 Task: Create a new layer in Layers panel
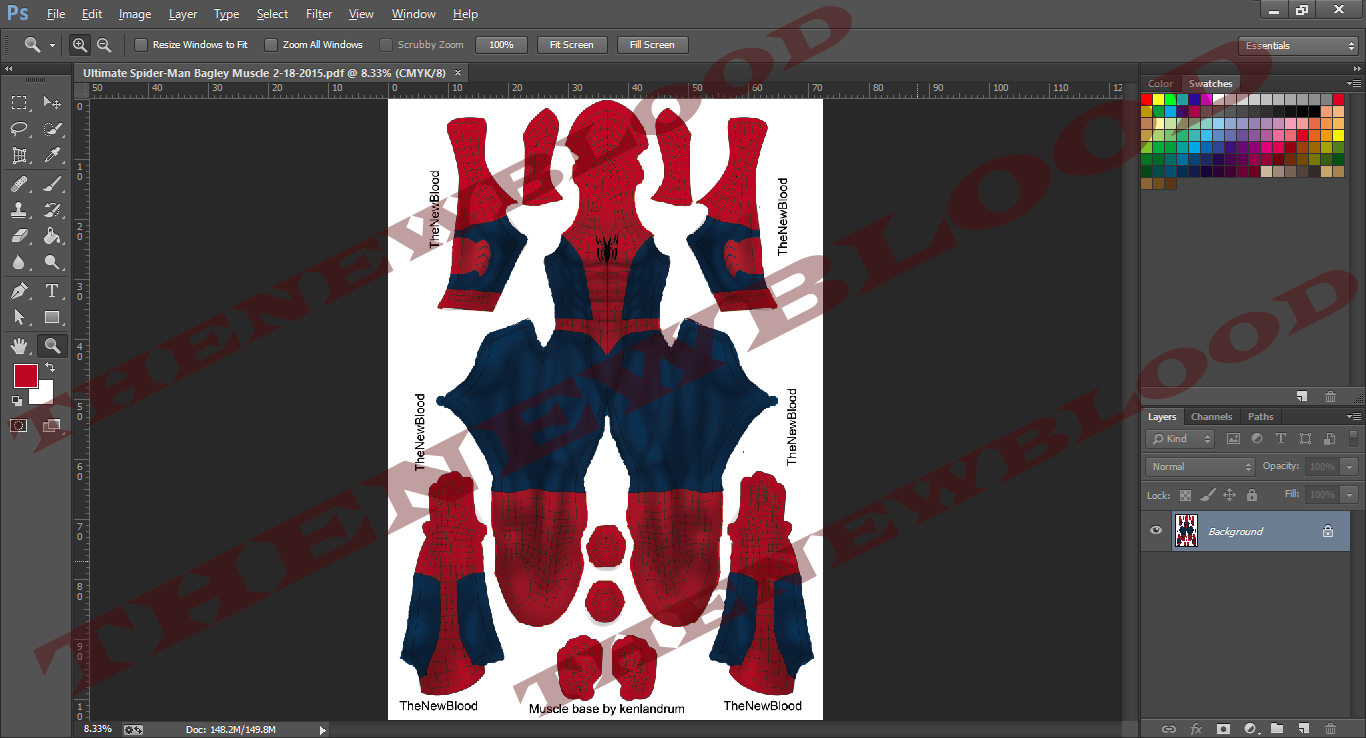tap(1303, 729)
